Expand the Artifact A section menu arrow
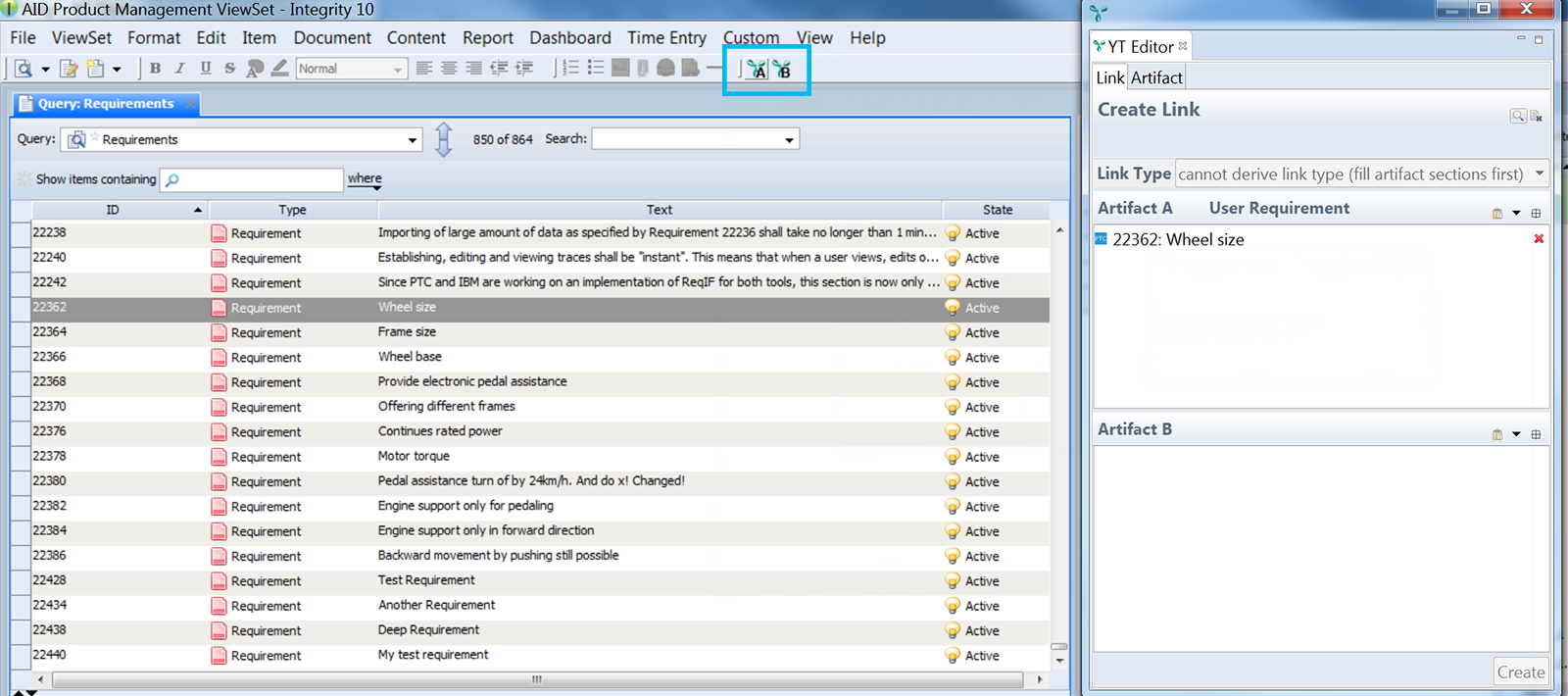This screenshot has height=696, width=1568. coord(1516,214)
